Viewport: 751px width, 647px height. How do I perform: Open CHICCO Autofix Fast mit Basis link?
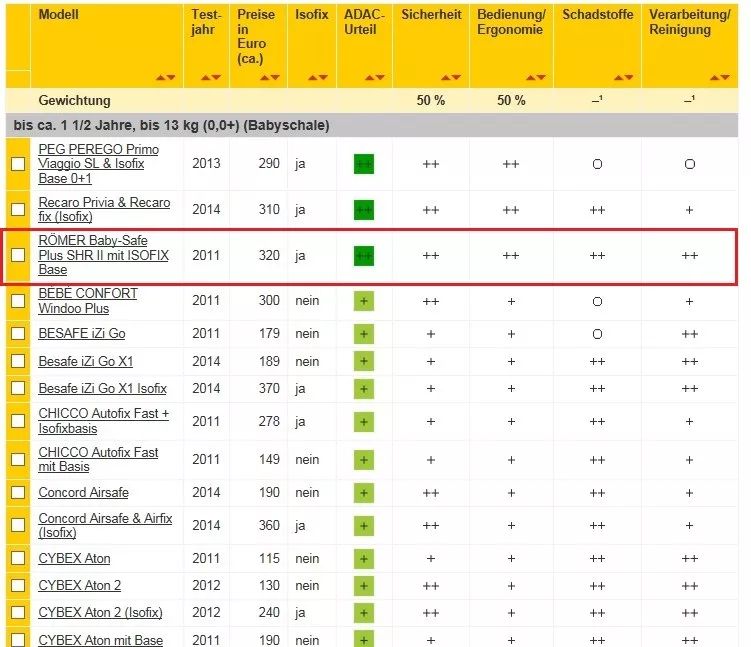point(98,459)
